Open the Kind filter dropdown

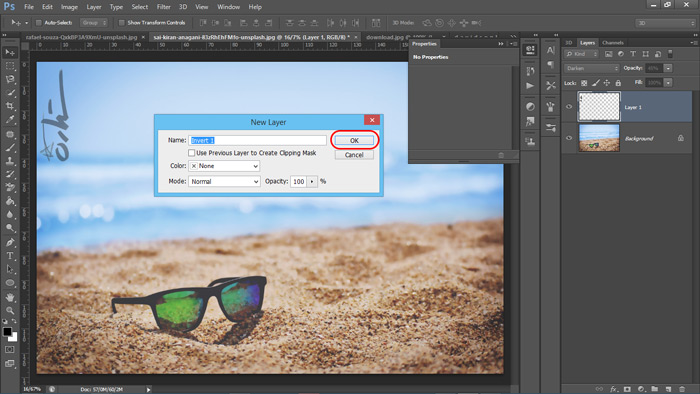click(x=581, y=54)
